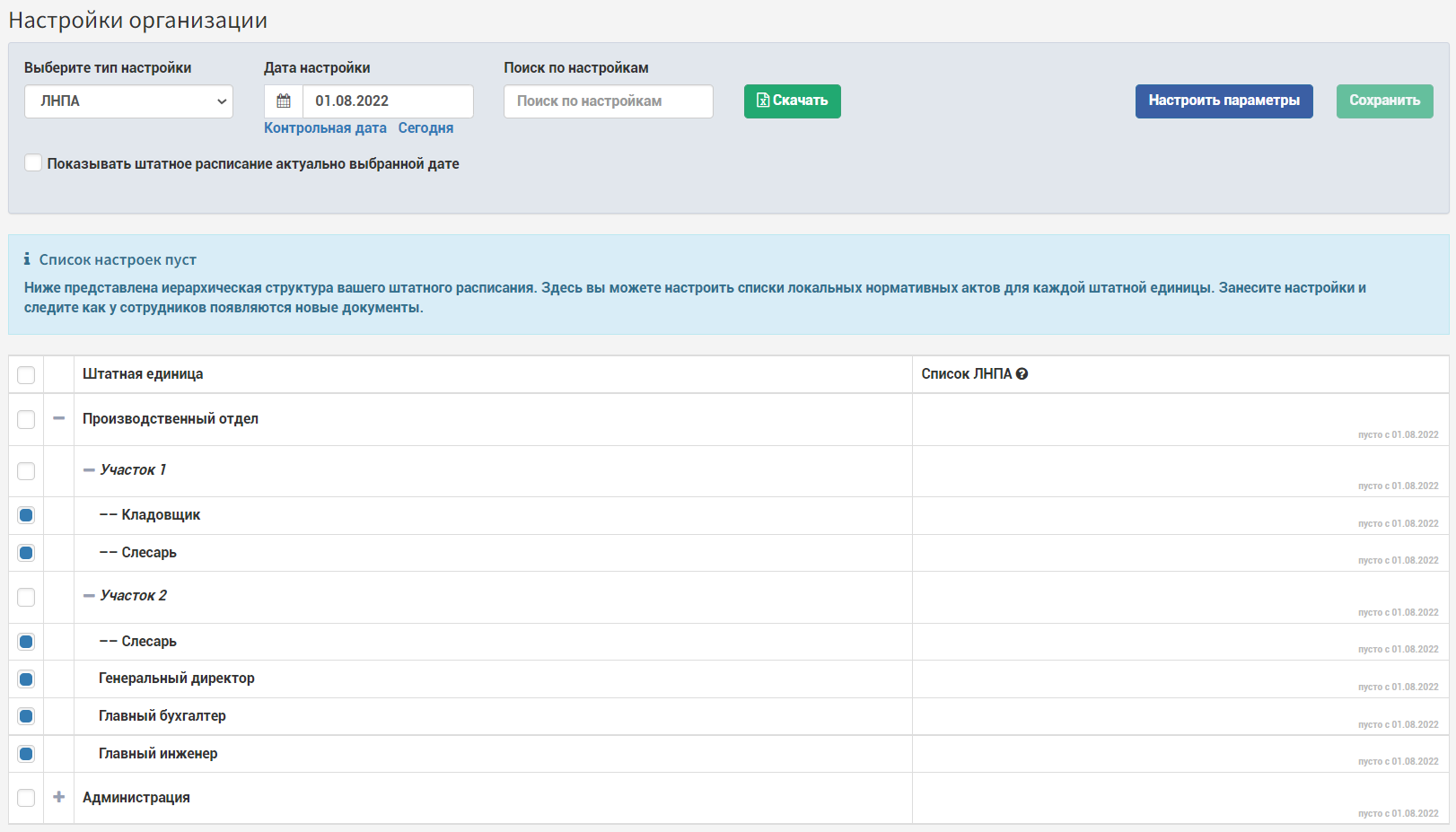Collapse the Участок 1 subtree
1456x832 pixels.
(89, 470)
